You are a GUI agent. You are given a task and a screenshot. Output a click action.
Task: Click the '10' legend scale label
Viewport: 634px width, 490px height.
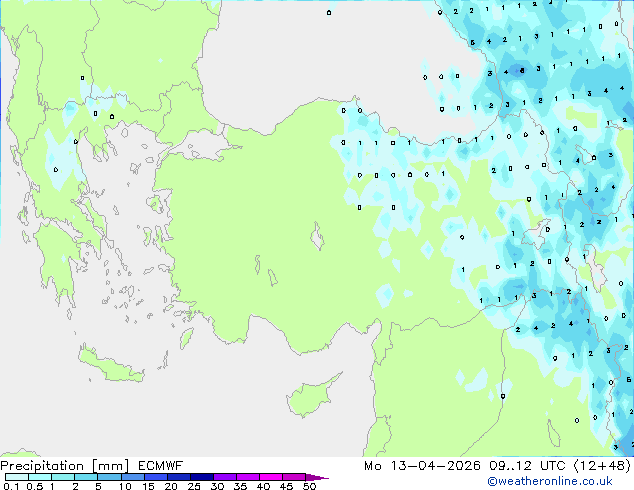(x=125, y=486)
